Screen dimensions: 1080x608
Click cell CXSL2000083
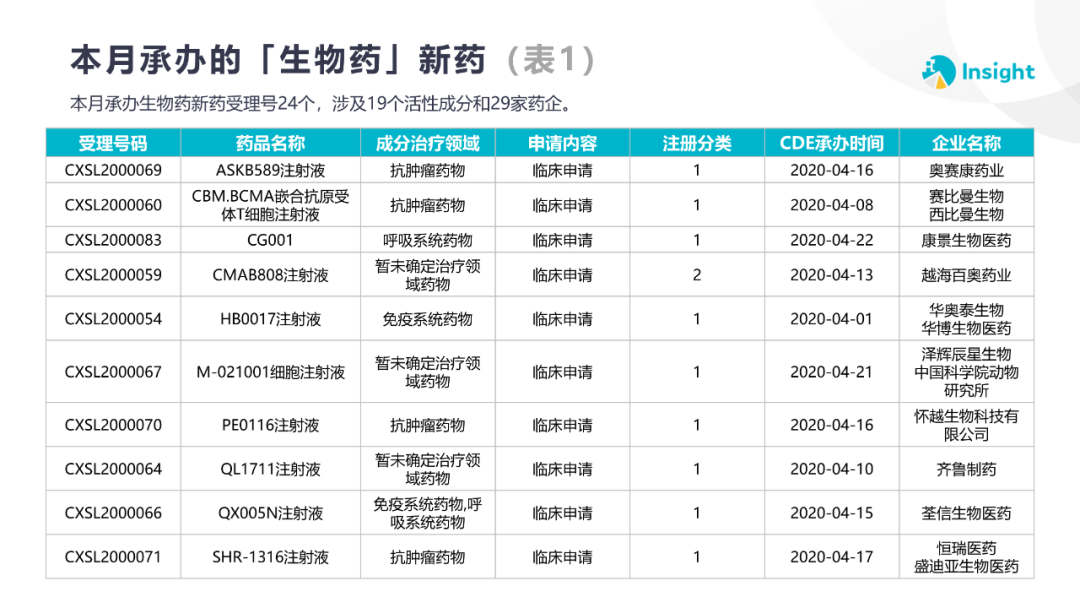point(113,240)
